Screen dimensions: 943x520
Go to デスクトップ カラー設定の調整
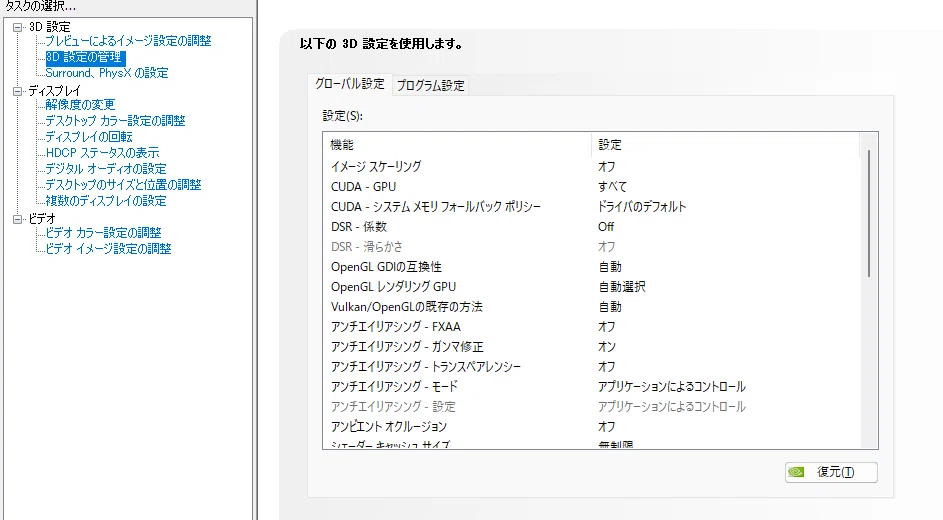pyautogui.click(x=115, y=121)
